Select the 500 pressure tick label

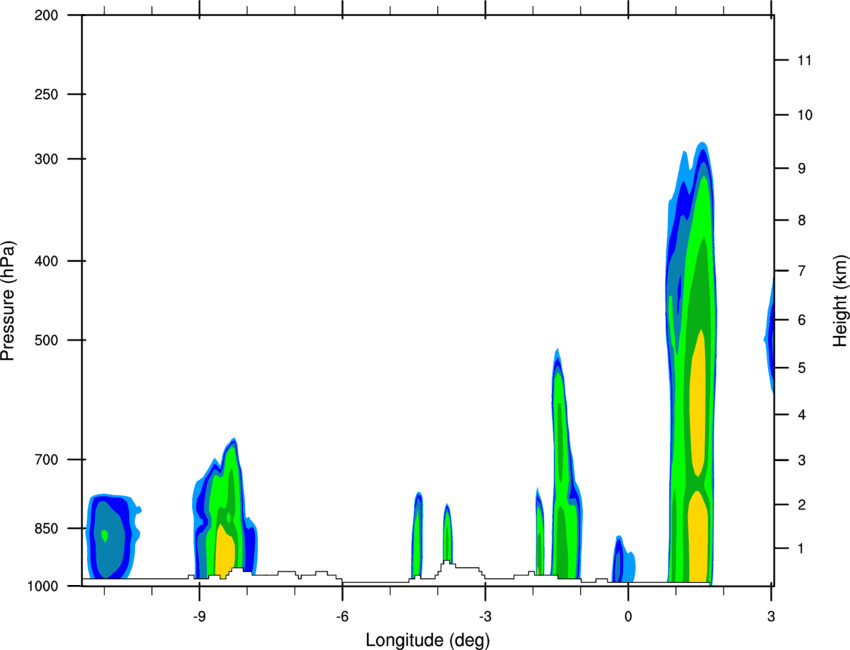[x=46, y=340]
